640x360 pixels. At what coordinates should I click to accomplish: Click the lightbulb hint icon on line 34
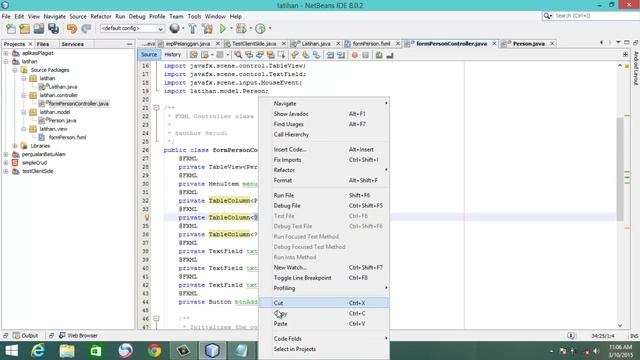[x=147, y=218]
